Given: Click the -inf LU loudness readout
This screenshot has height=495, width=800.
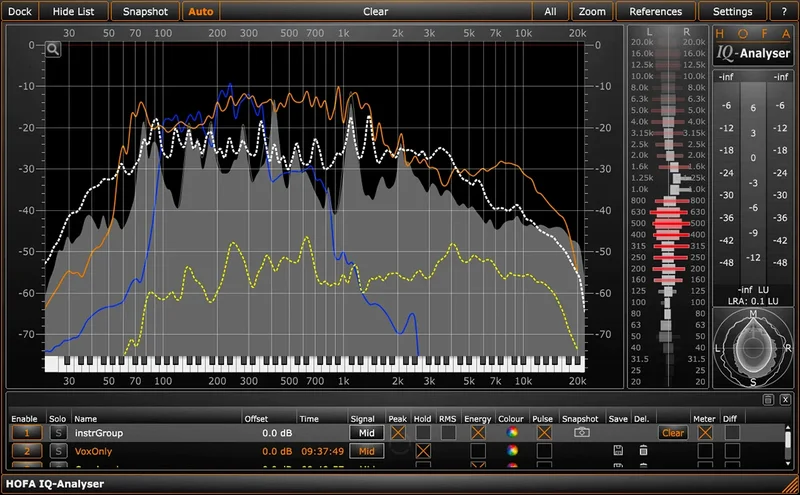Looking at the screenshot, I should pyautogui.click(x=753, y=289).
